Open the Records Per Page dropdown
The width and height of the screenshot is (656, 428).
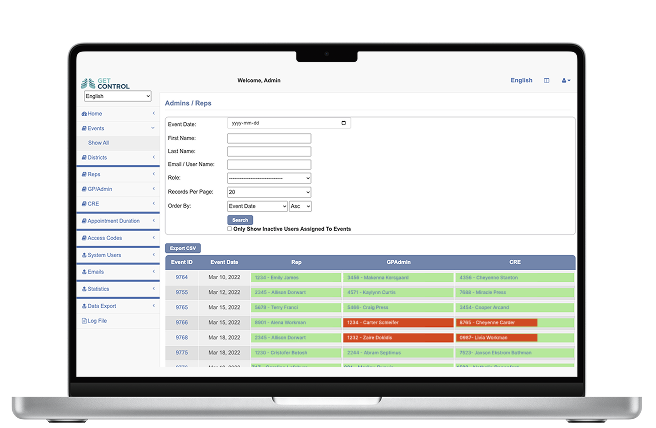pyautogui.click(x=269, y=191)
